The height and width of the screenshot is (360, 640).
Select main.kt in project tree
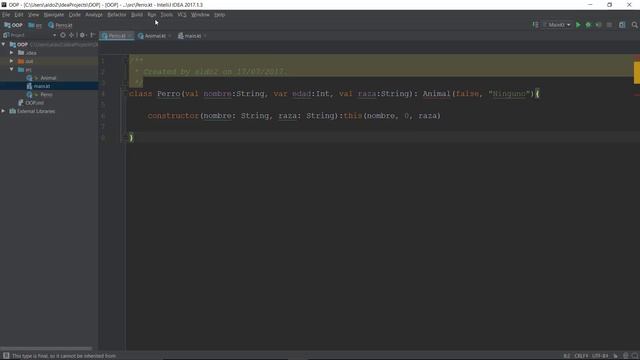38,86
